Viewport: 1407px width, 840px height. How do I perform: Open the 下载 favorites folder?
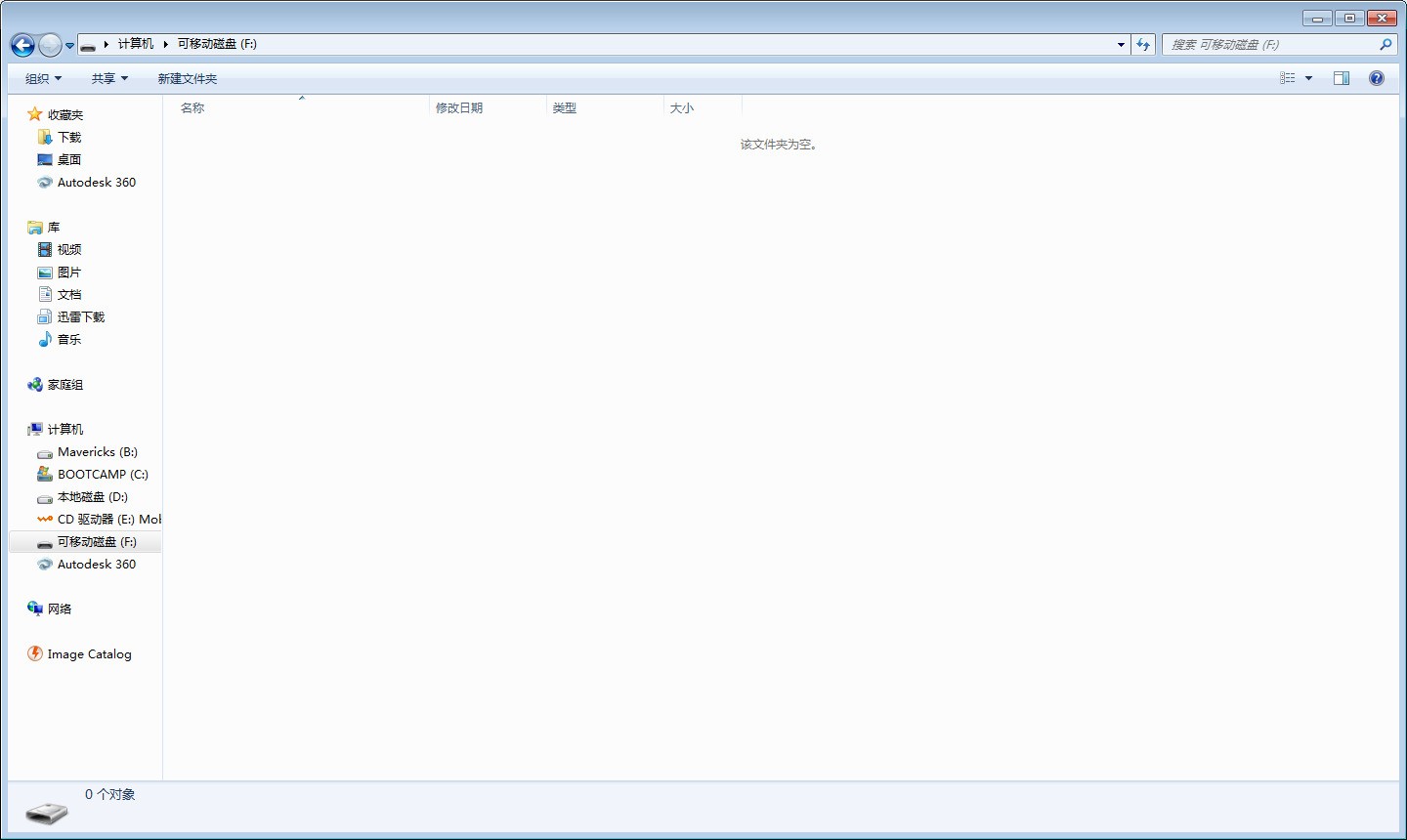tap(69, 138)
